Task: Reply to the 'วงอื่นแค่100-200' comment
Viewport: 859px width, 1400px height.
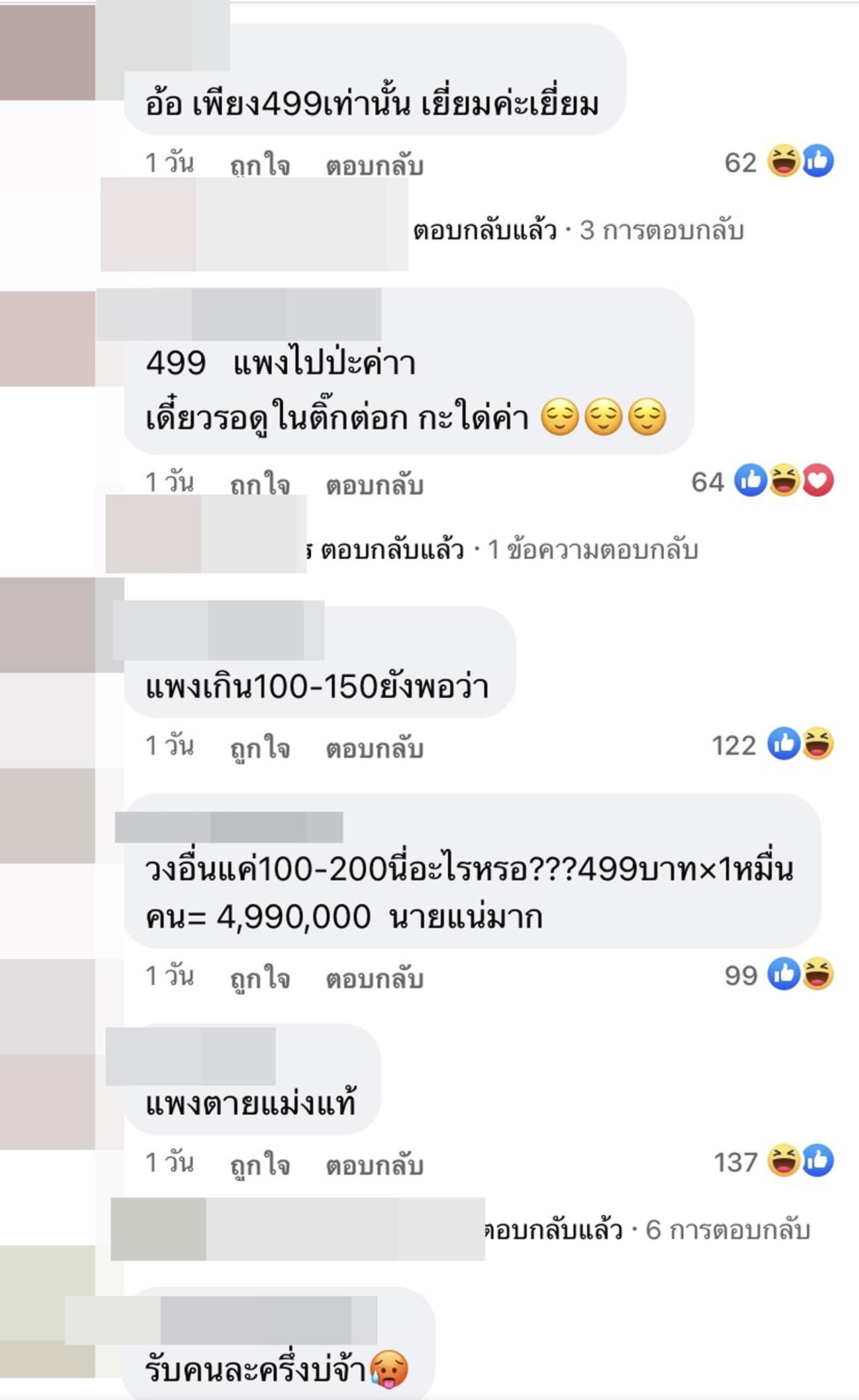Action: [x=374, y=979]
